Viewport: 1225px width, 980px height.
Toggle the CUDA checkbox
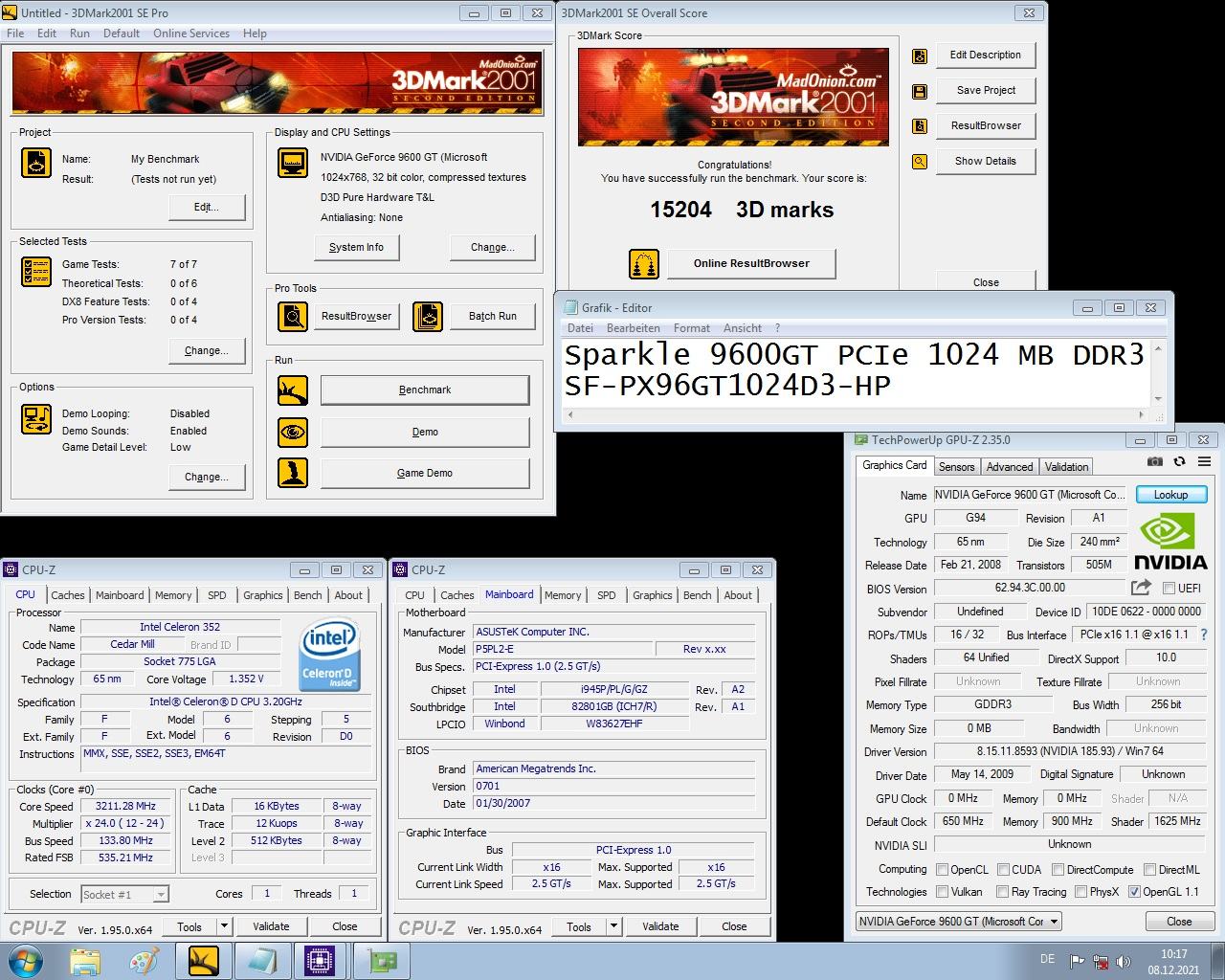pos(1003,870)
